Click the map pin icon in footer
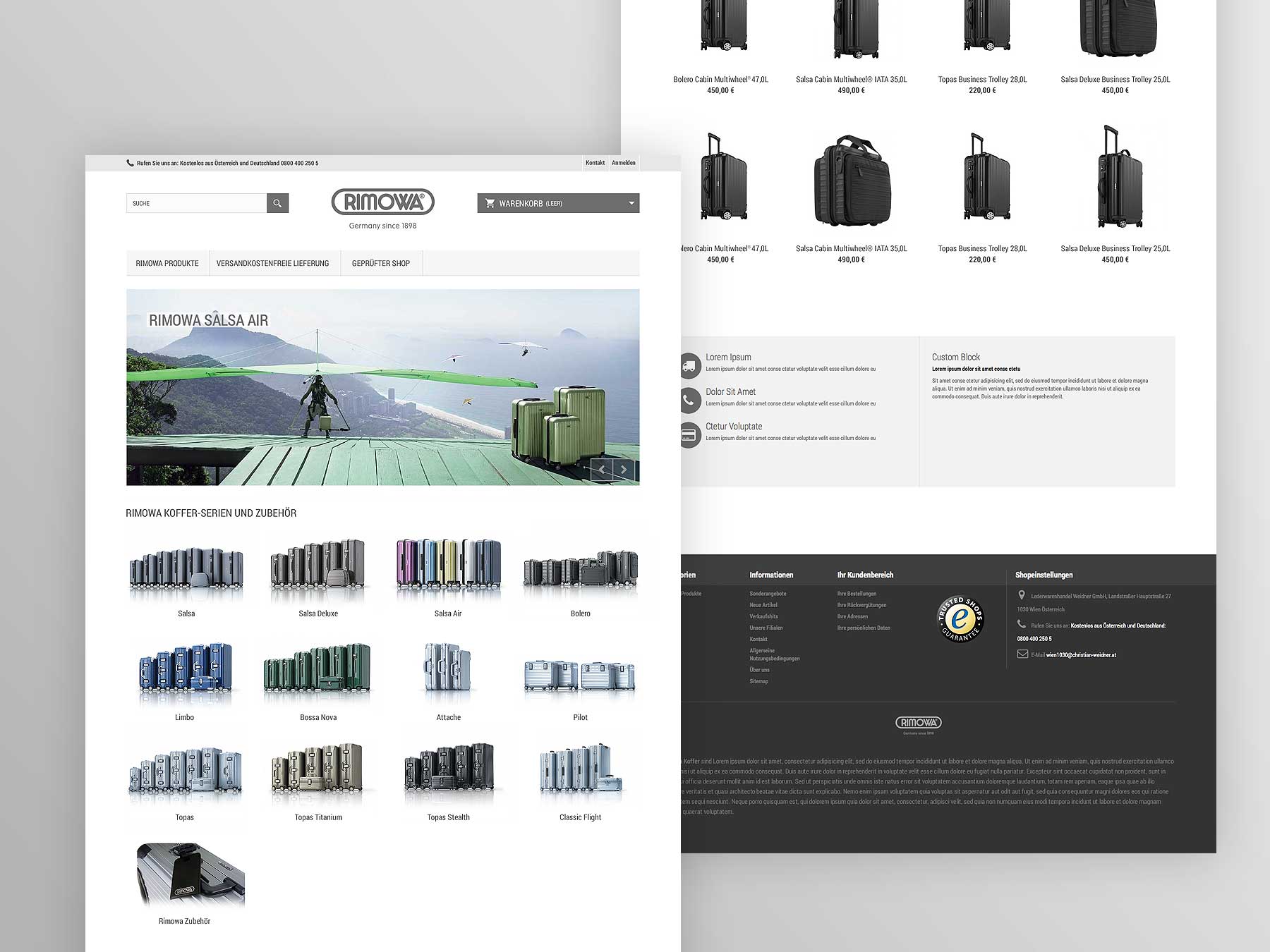This screenshot has width=1270, height=952. pos(1022,596)
